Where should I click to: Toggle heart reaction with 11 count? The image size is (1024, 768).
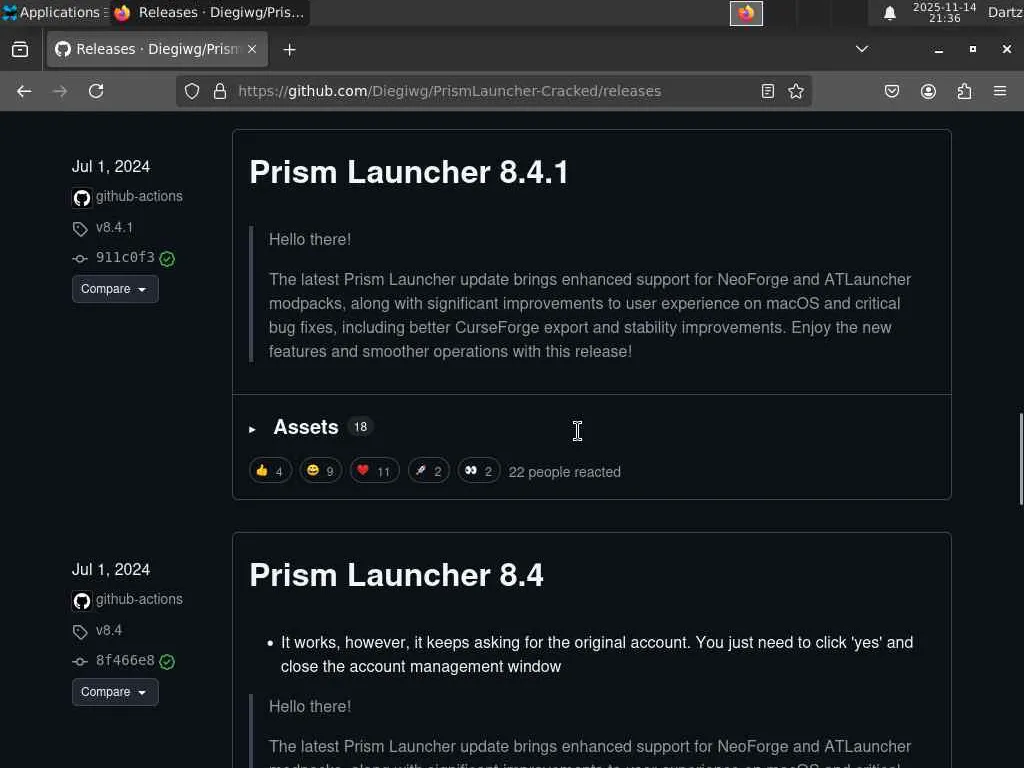(374, 471)
